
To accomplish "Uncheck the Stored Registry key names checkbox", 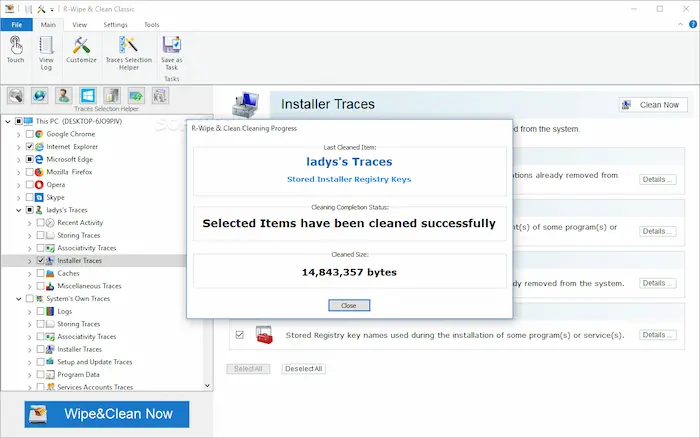I will 240,334.
